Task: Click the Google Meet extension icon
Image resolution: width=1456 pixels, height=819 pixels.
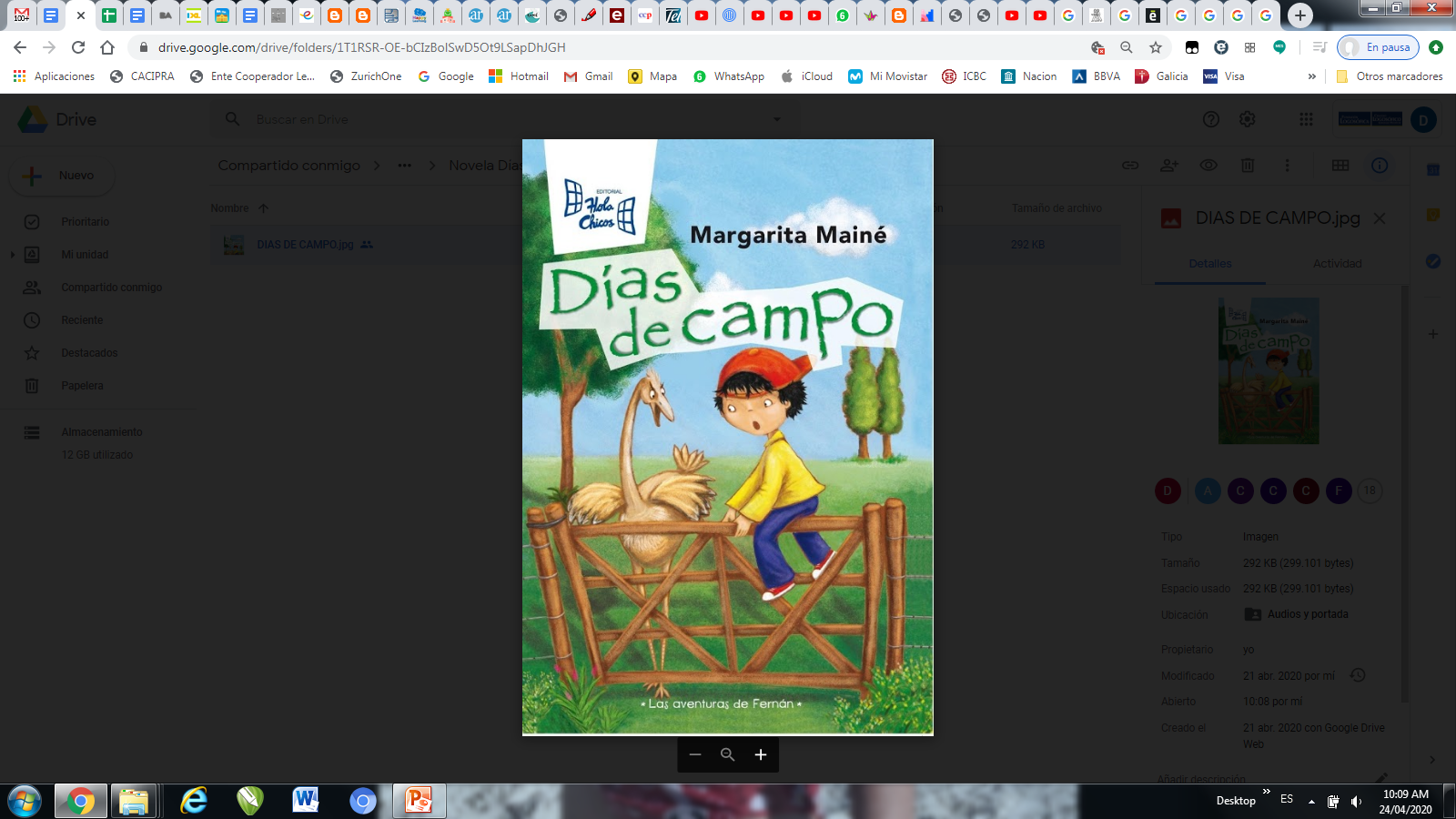Action: pos(1279,47)
